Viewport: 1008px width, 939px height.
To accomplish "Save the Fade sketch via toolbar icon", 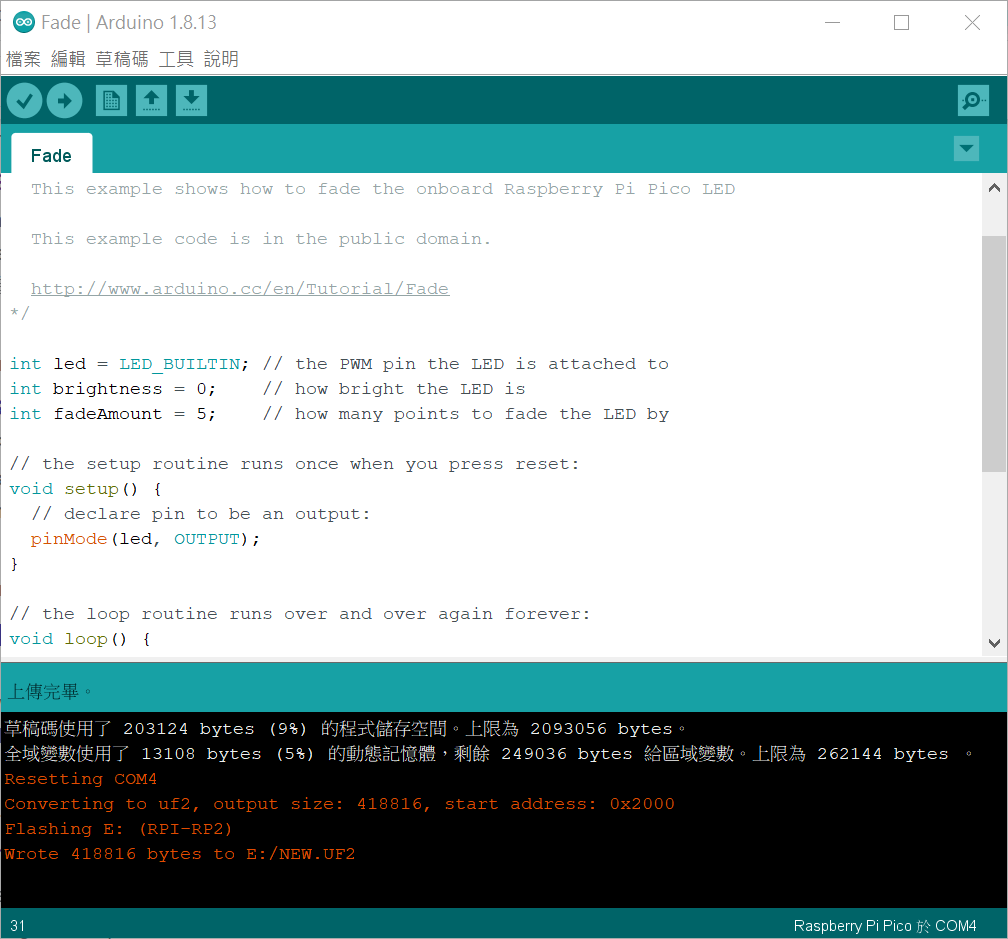I will [x=191, y=100].
